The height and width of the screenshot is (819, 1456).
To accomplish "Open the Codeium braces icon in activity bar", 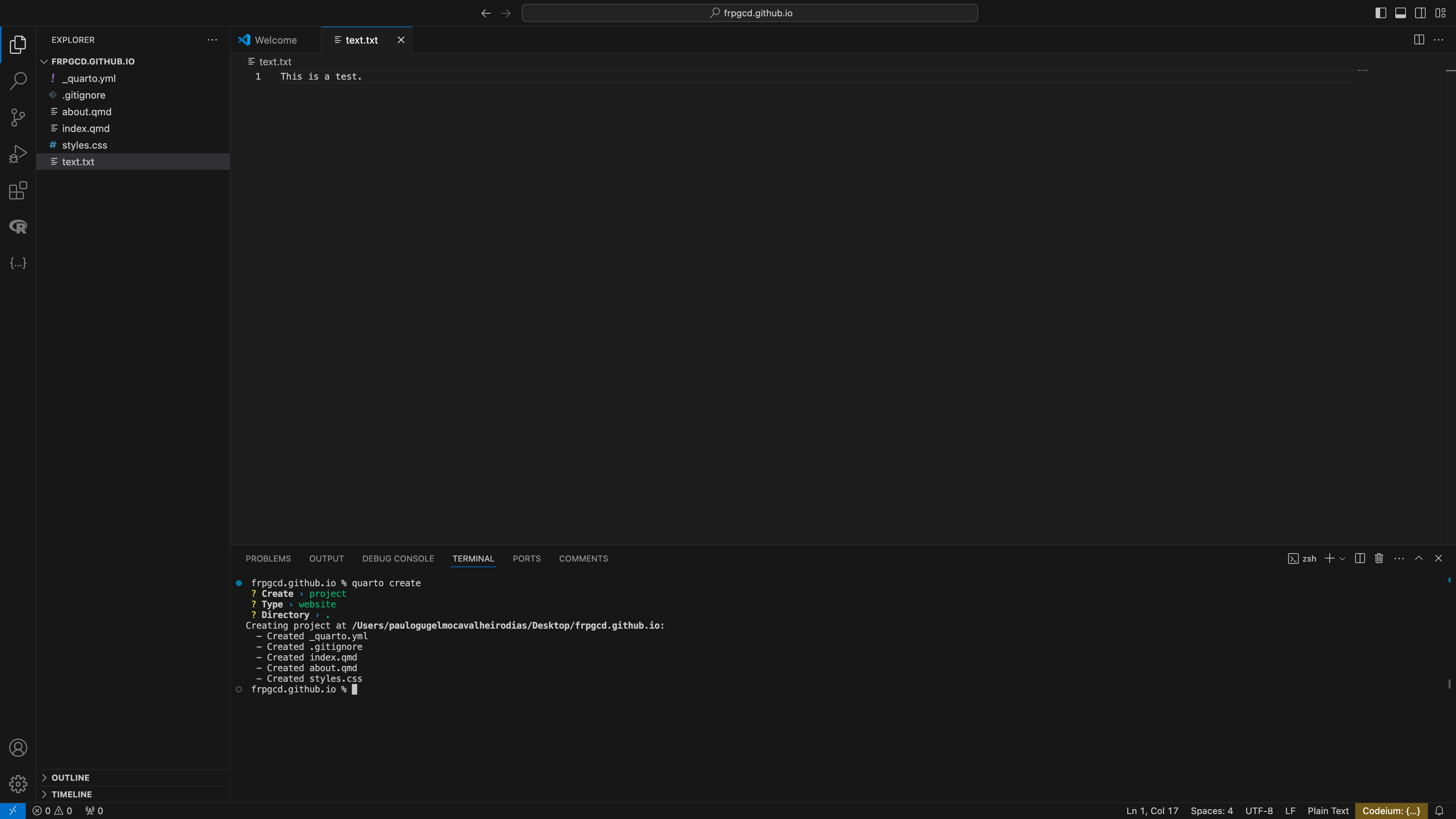I will [18, 264].
